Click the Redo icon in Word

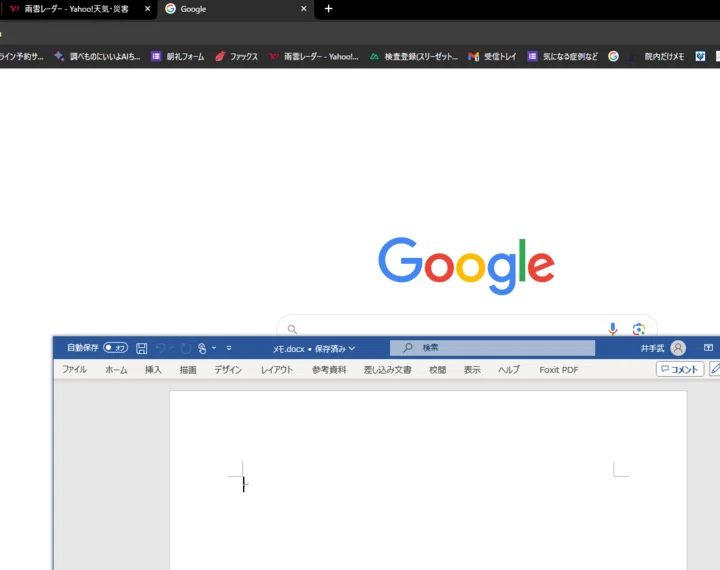186,348
